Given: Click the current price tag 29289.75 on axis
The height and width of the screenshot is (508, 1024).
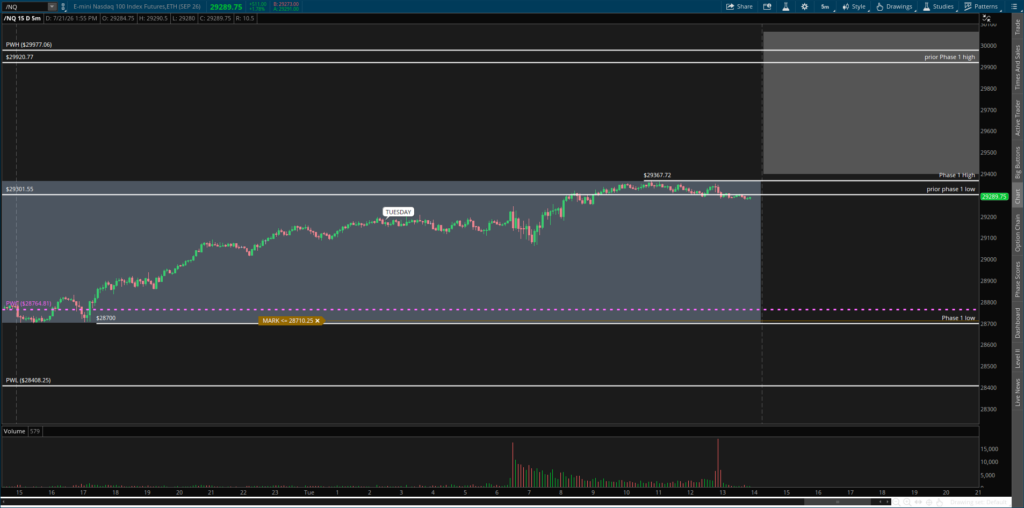Looking at the screenshot, I should tap(995, 196).
